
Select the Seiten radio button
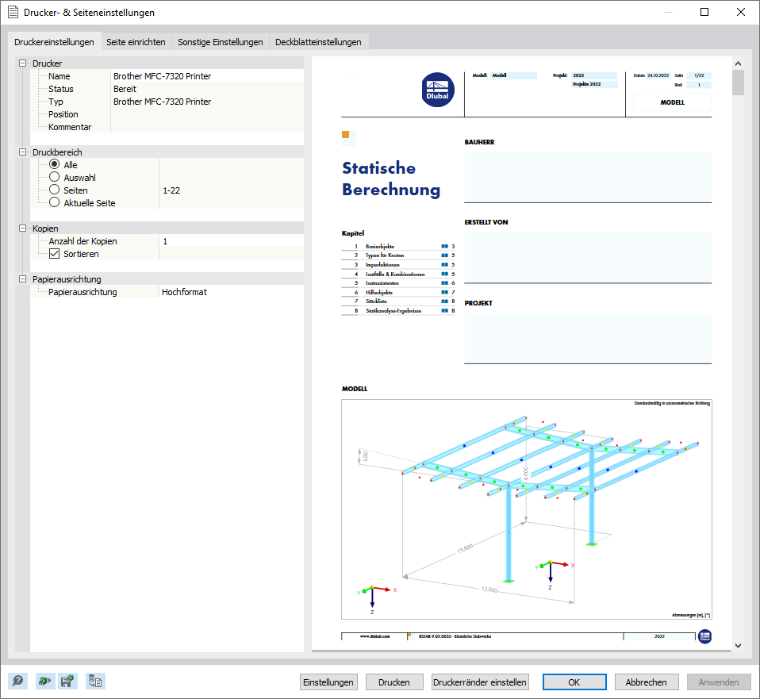[x=54, y=190]
